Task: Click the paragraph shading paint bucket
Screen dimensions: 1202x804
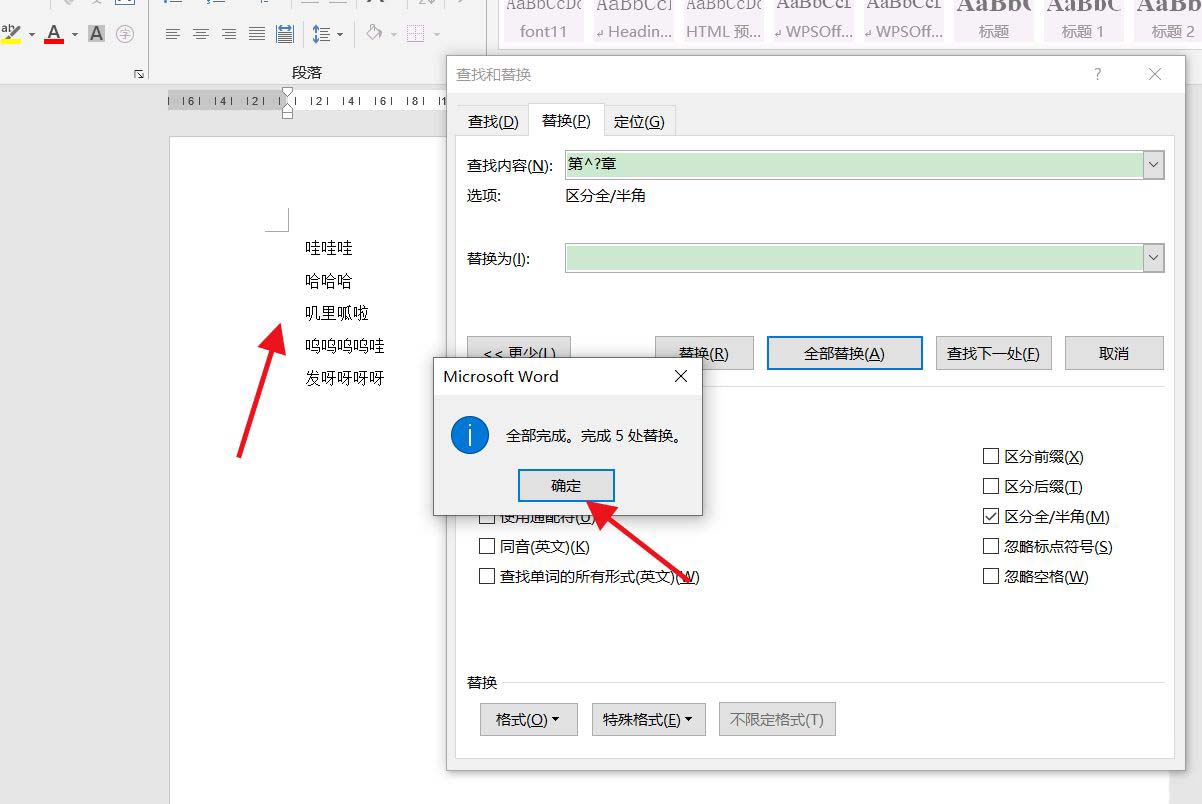Action: [374, 34]
